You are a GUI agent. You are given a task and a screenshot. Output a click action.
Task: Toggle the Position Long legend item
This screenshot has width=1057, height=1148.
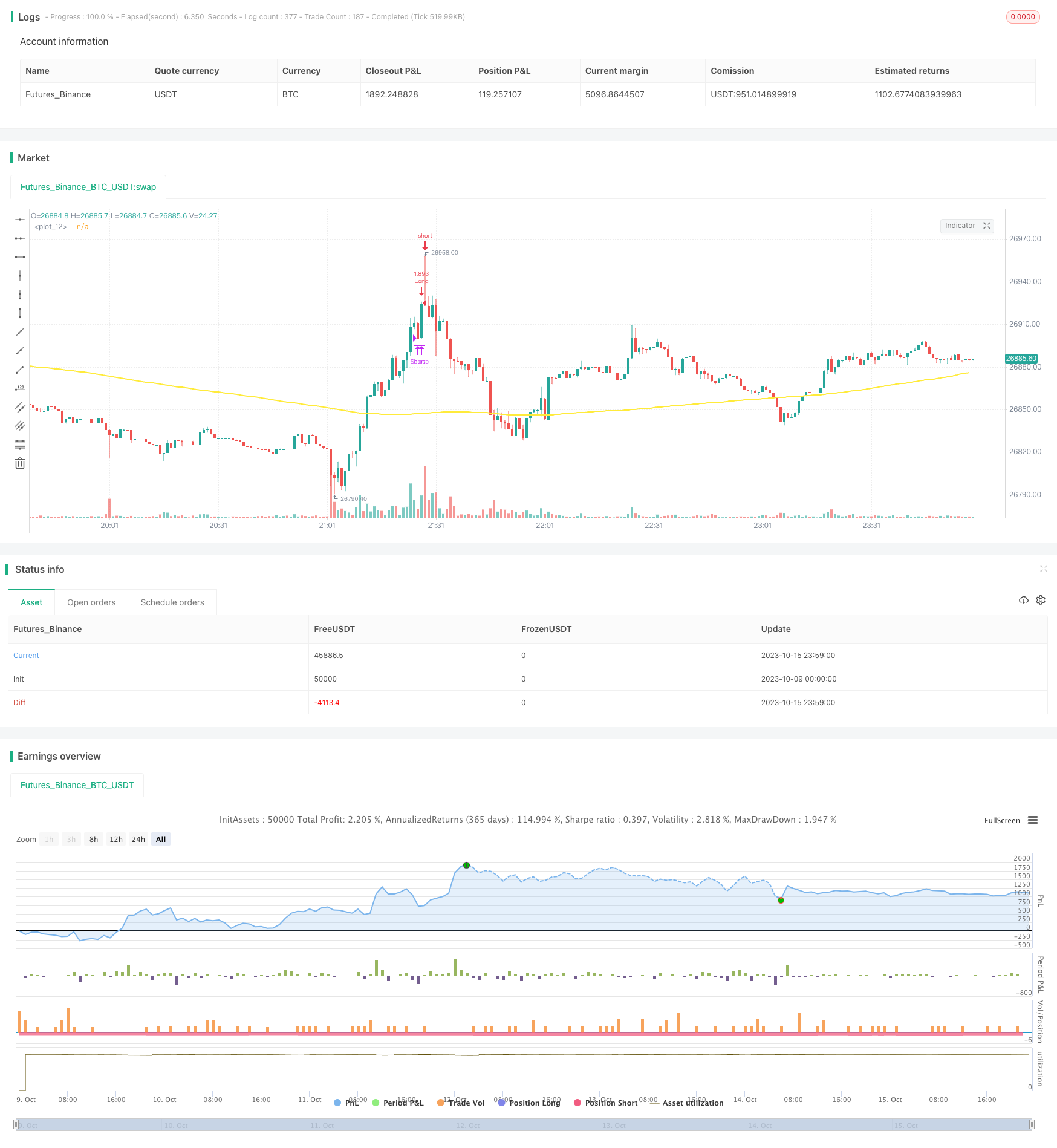coord(529,1103)
